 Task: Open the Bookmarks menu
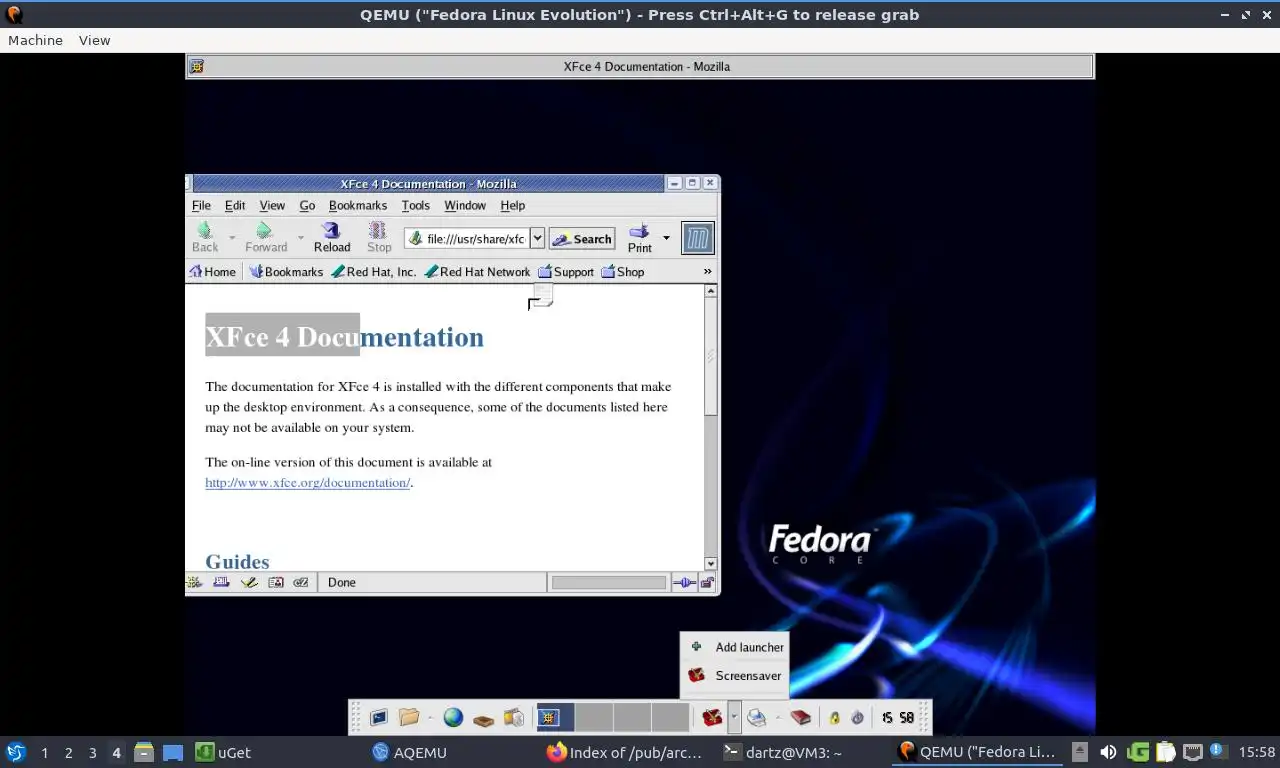click(x=358, y=205)
